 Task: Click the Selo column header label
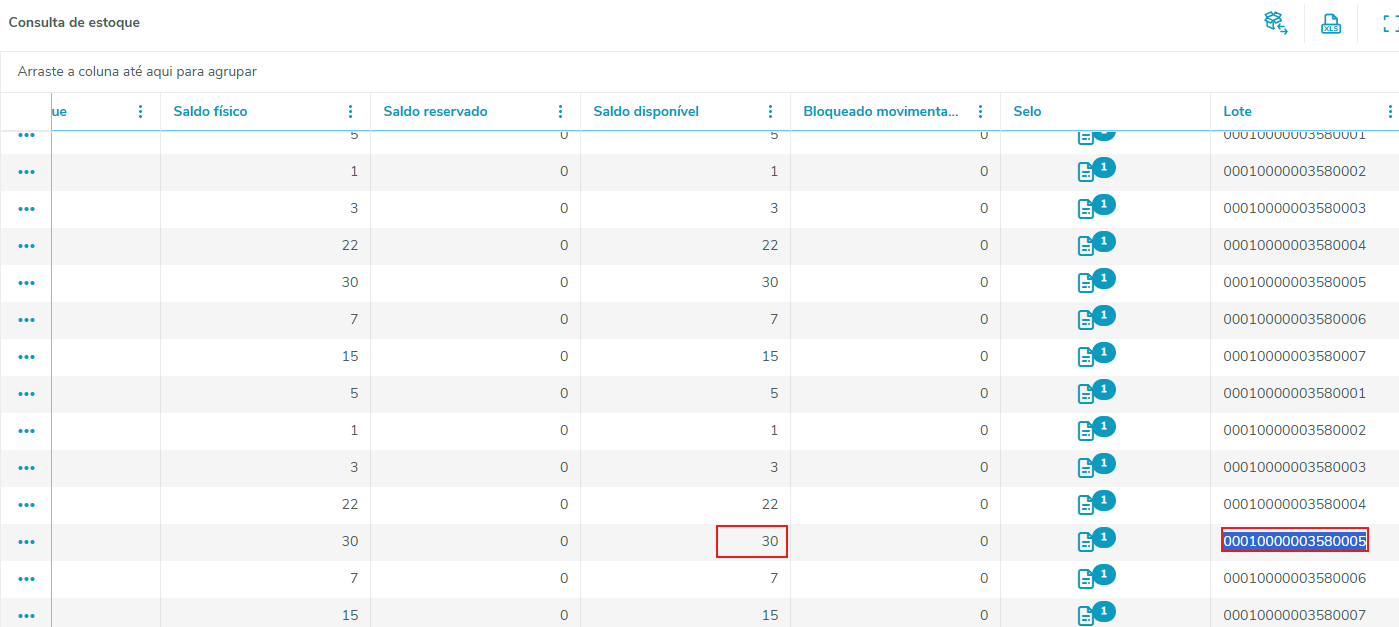coord(1027,112)
